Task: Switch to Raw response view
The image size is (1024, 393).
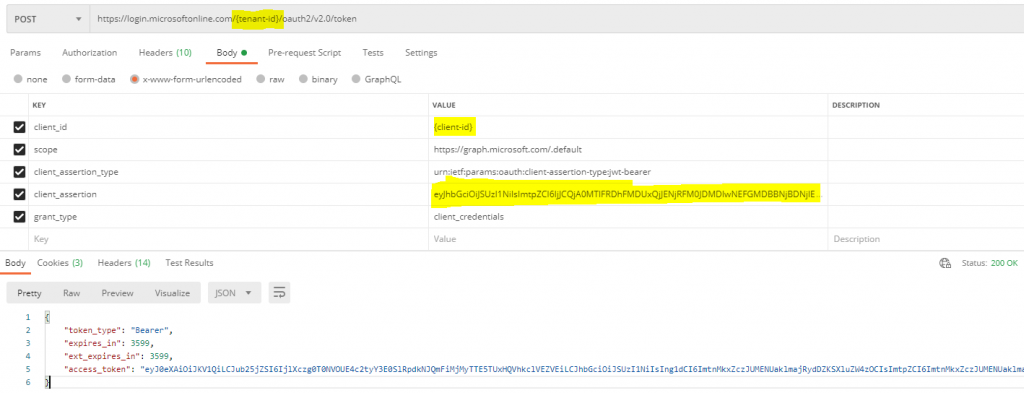Action: coord(71,293)
